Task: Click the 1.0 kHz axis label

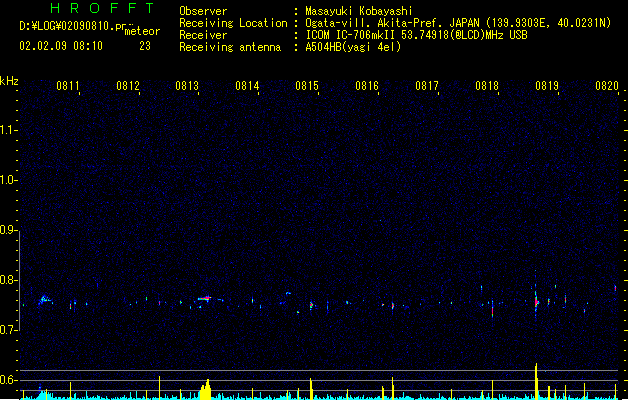Action: [x=9, y=180]
